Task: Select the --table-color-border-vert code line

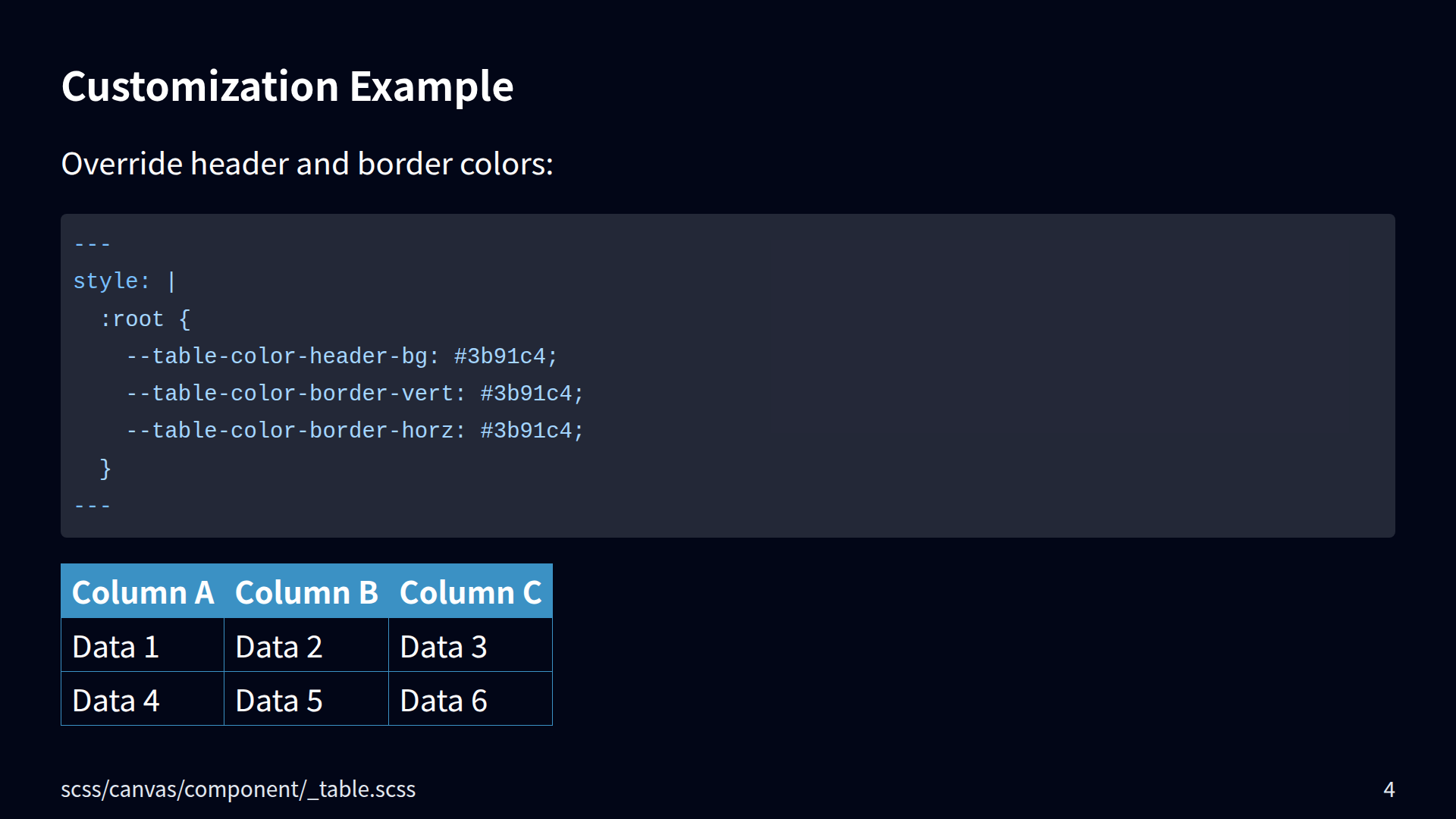Action: [354, 394]
